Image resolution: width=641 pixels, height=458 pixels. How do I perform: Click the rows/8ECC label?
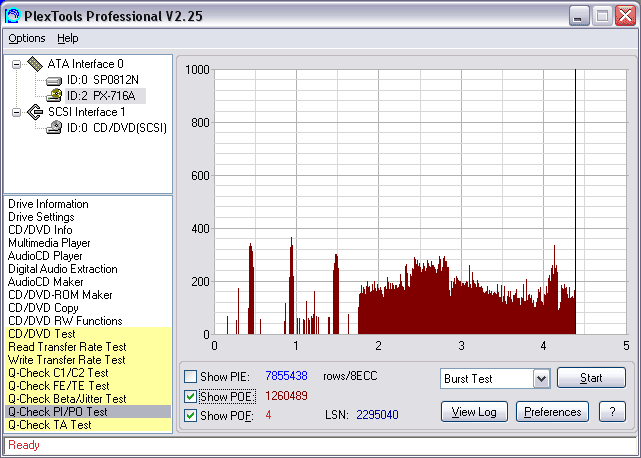350,376
